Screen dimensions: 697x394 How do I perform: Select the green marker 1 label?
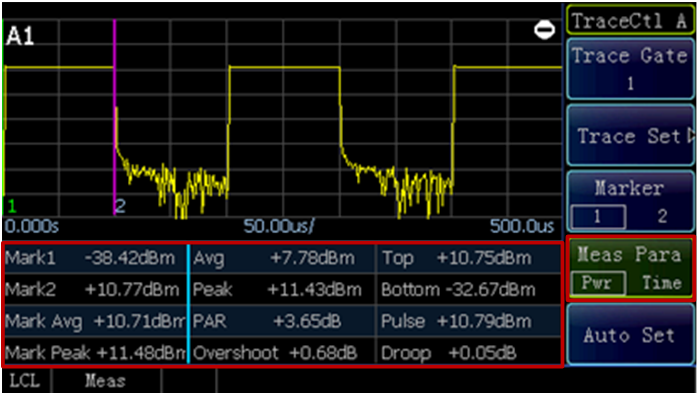pyautogui.click(x=12, y=206)
